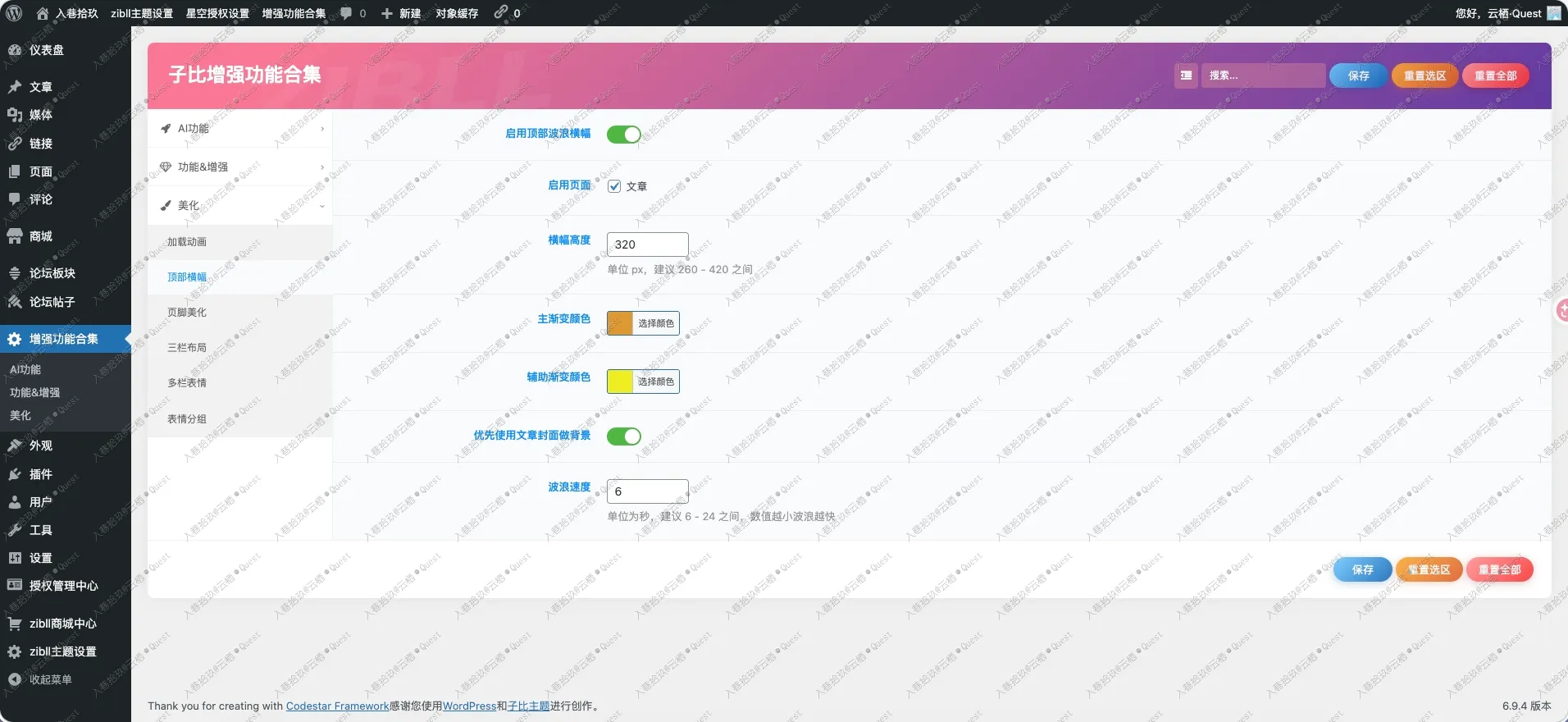Disable the 优先使用文章封面做背景 switch
This screenshot has width=1568, height=722.
[x=623, y=436]
